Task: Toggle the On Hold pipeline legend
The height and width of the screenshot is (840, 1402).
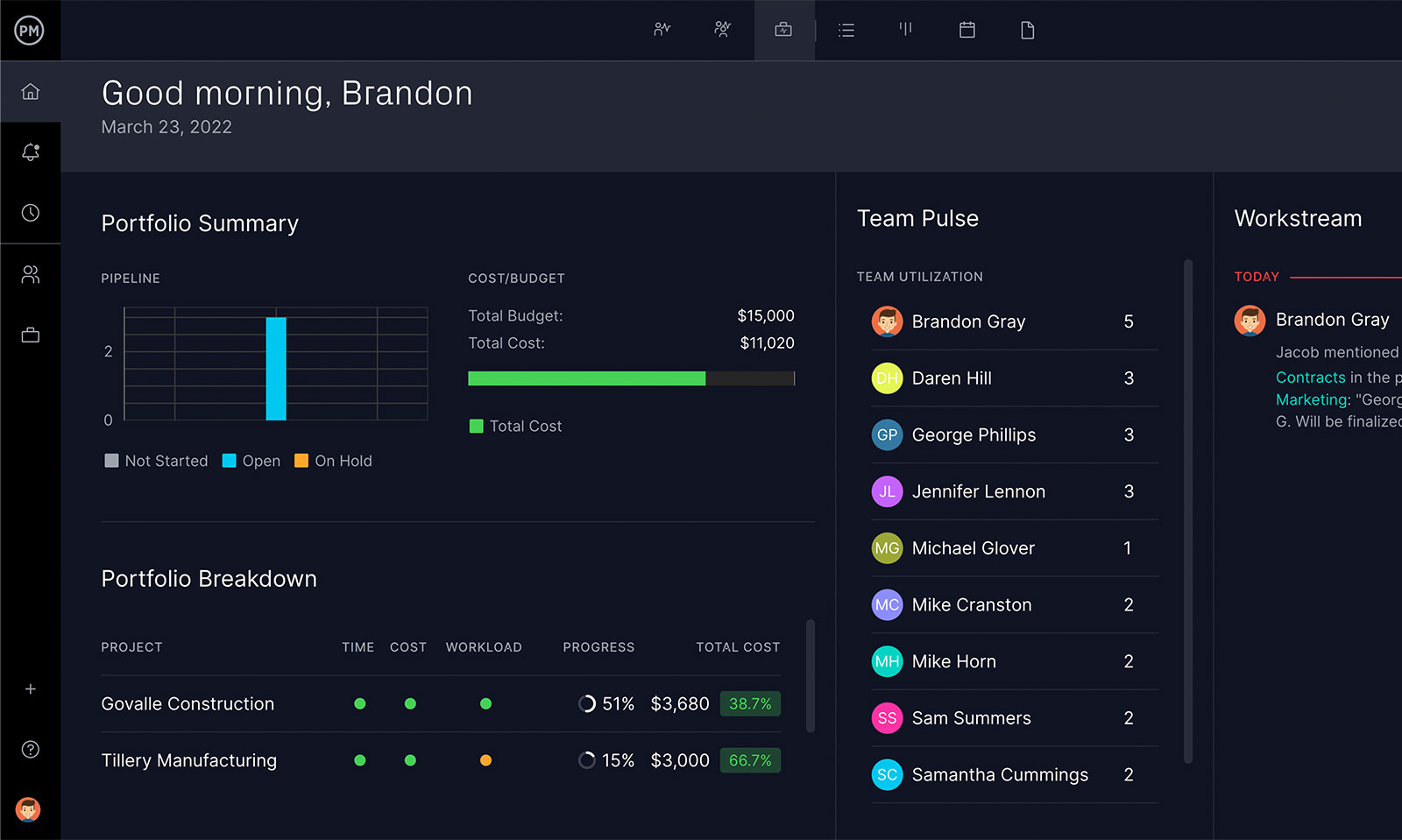Action: pos(333,460)
